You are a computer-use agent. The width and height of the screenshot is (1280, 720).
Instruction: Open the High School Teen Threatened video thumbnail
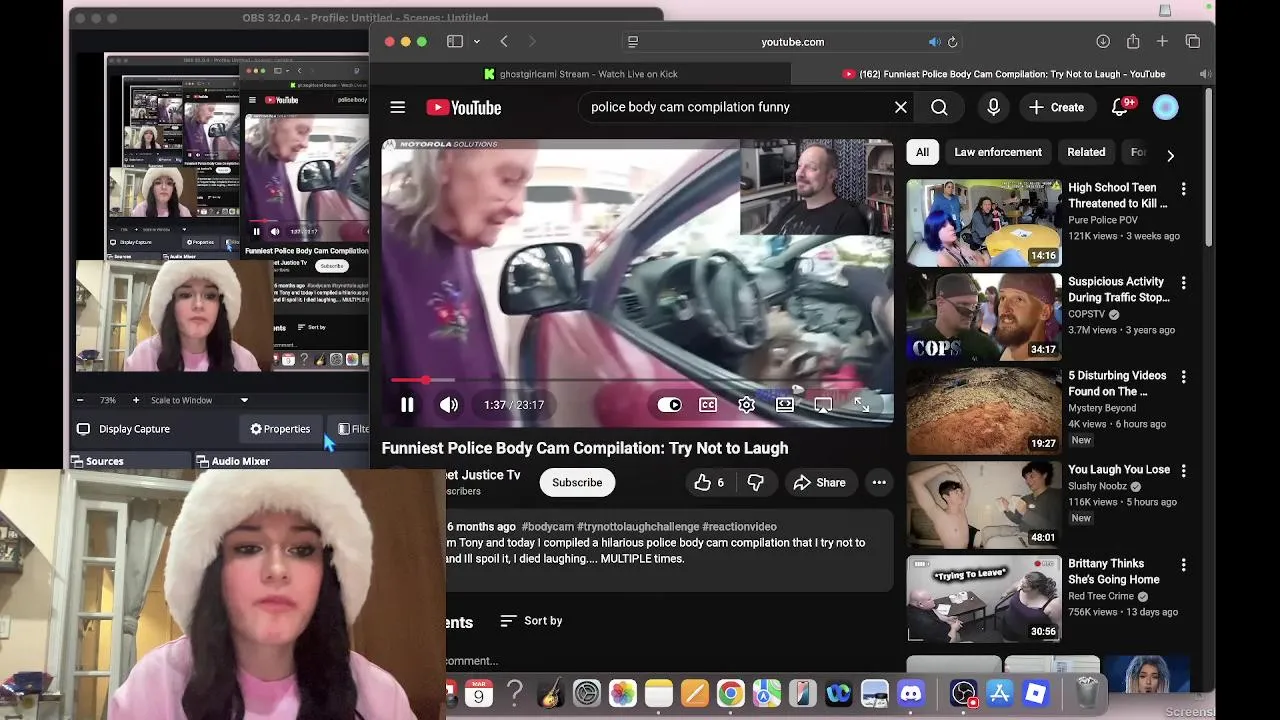click(984, 223)
